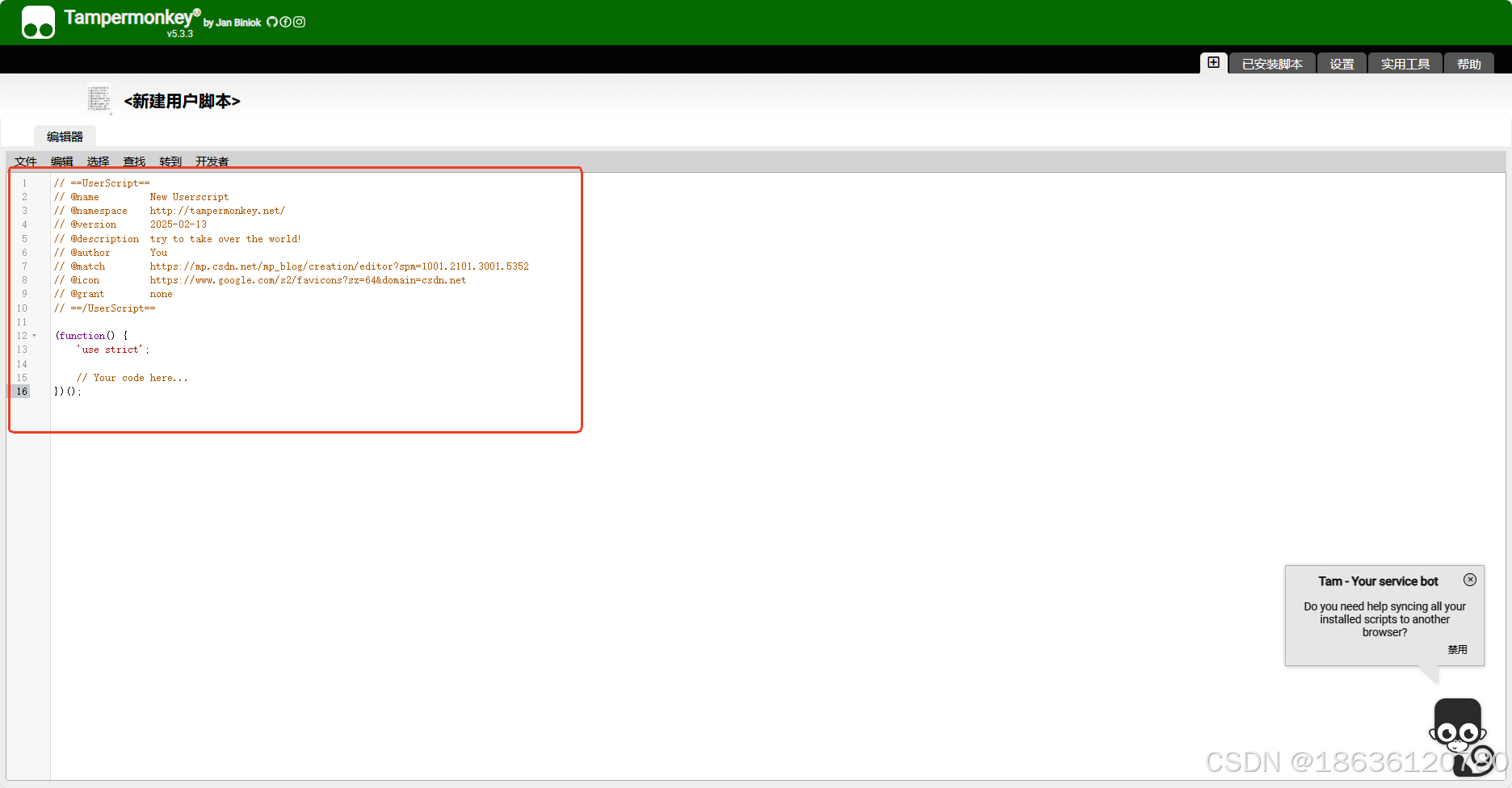Click the @name New Userscript line
Viewport: 1512px width, 788px height.
(141, 197)
